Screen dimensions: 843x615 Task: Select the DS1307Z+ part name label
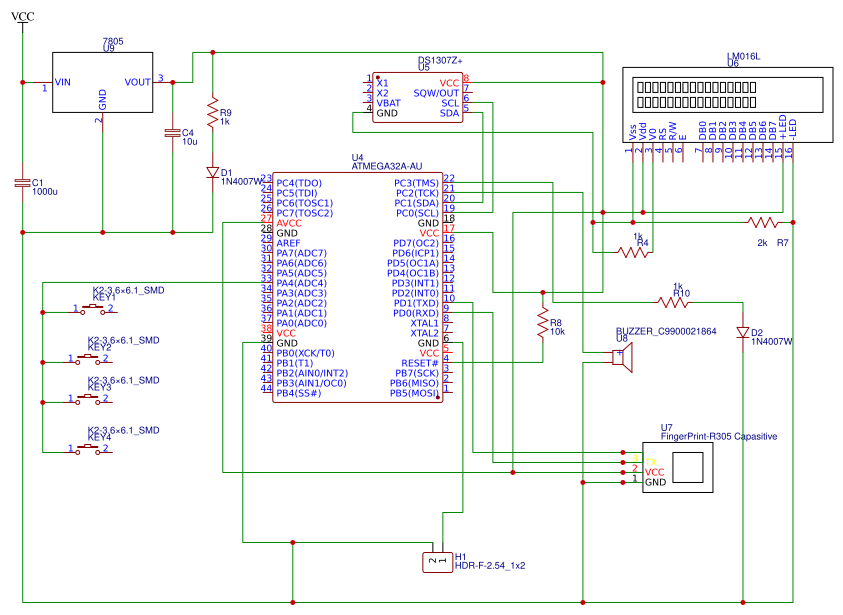click(440, 60)
